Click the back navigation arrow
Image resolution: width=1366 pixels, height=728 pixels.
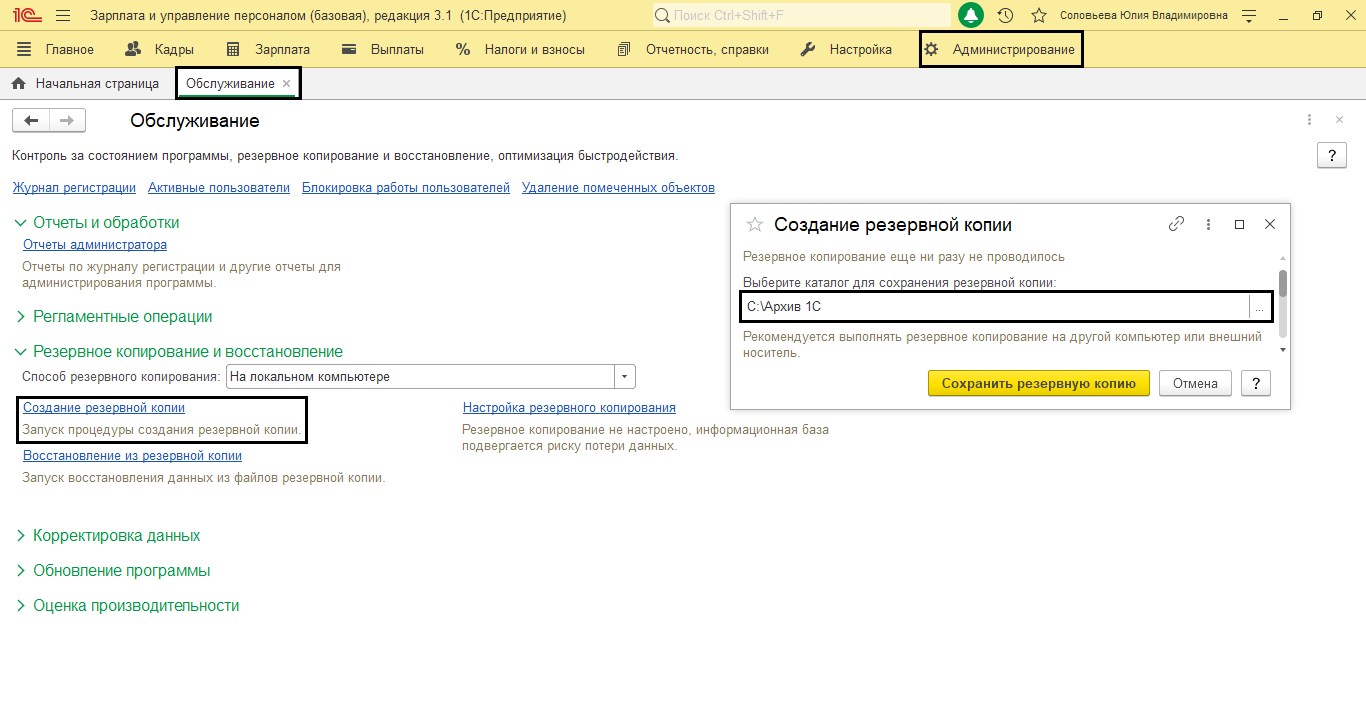click(x=29, y=120)
